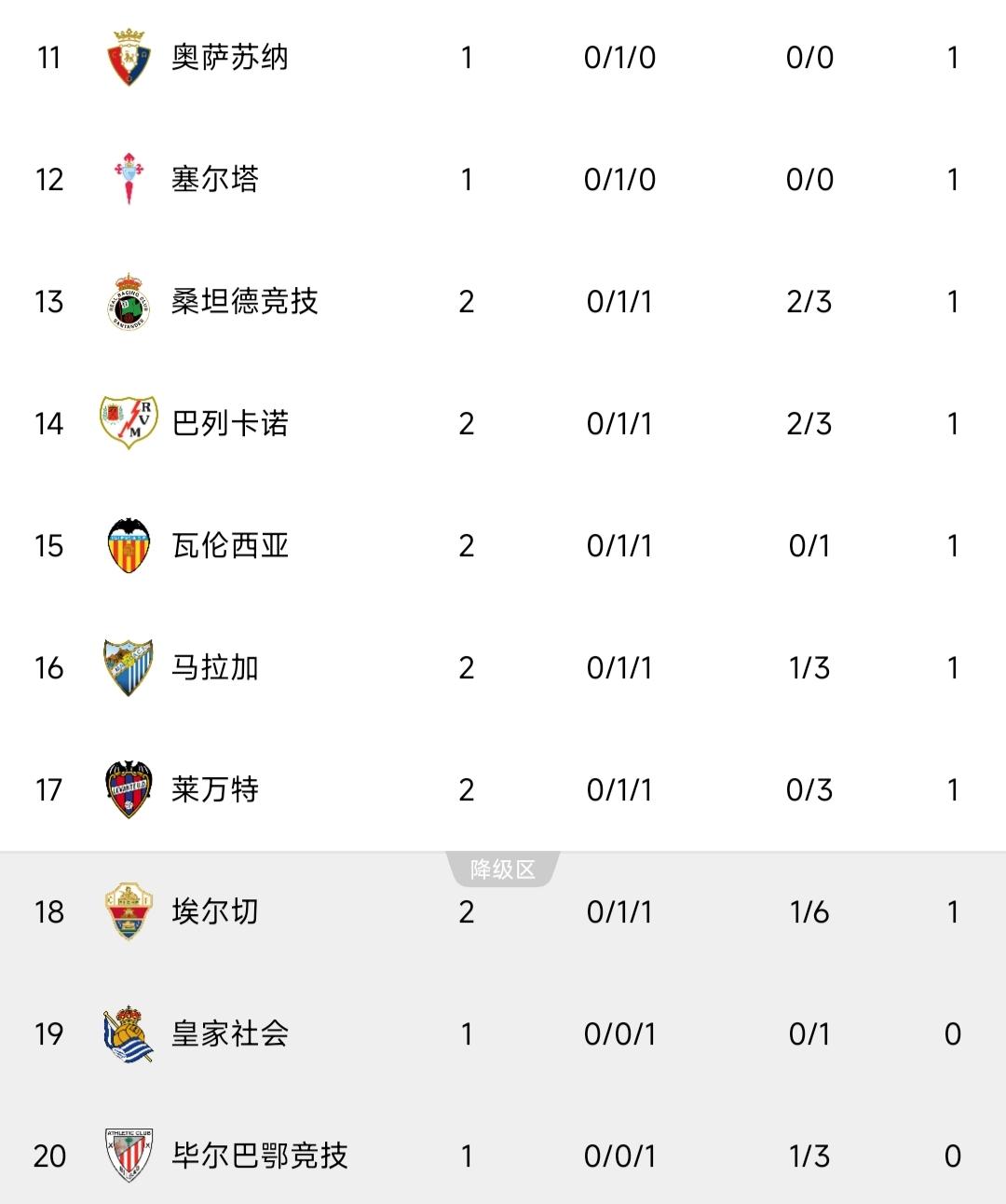Open team page for 塞尔塔
The height and width of the screenshot is (1204, 1006).
(215, 179)
